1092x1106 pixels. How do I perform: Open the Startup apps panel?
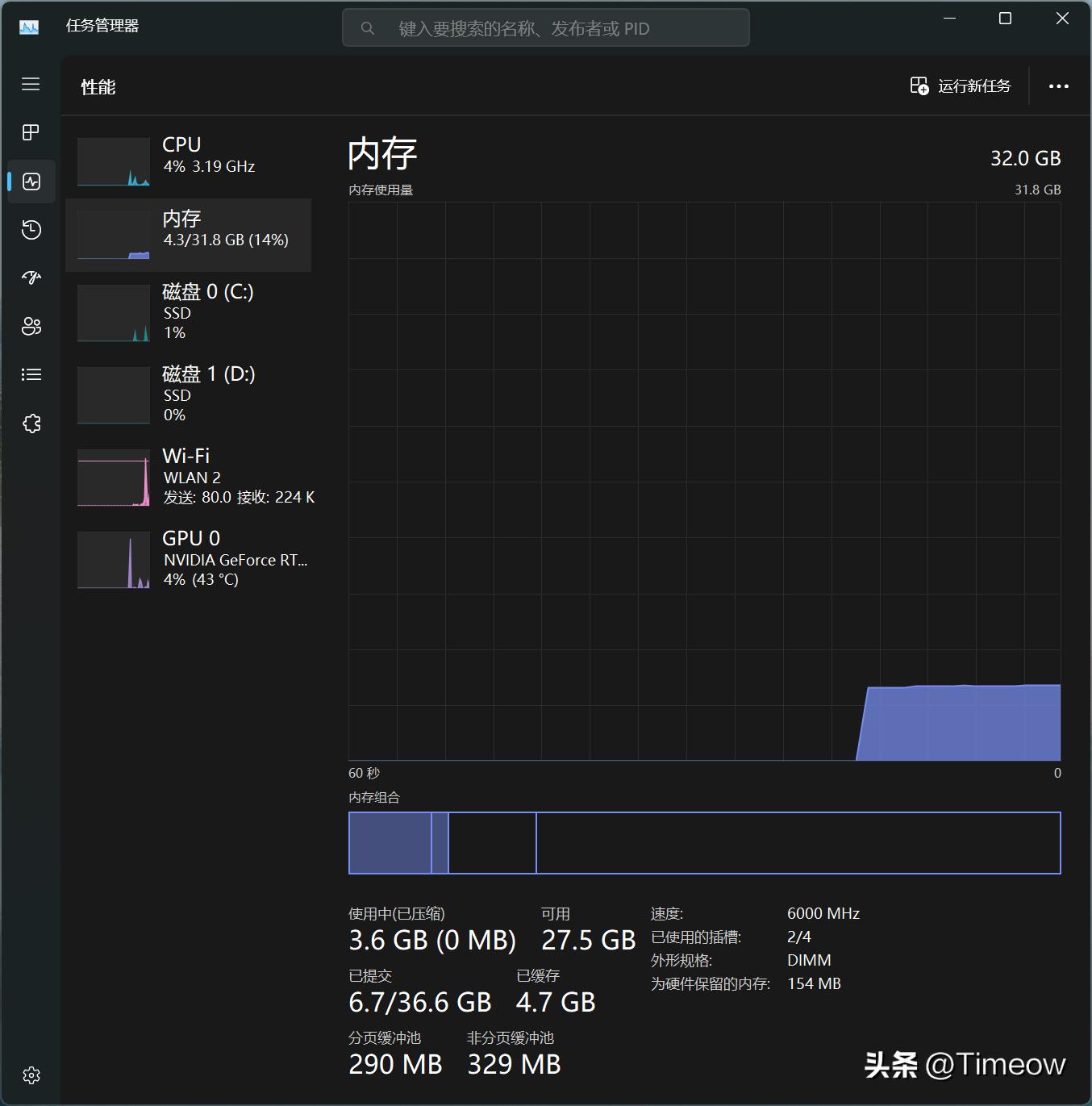point(31,278)
